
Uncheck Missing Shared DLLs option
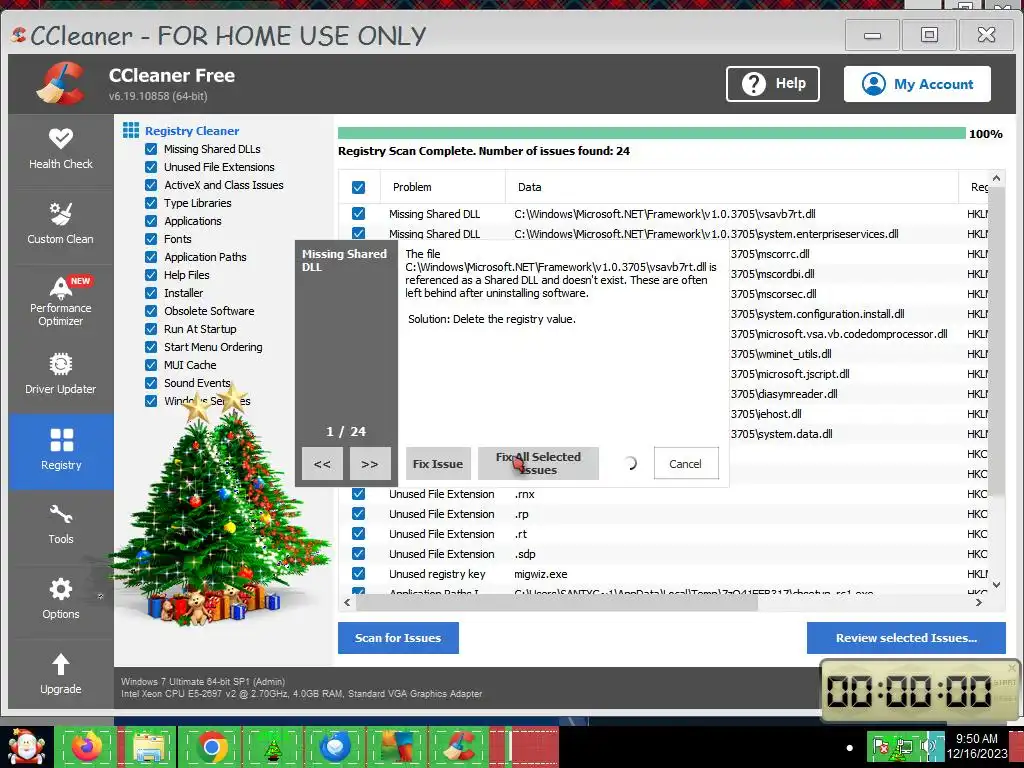tap(151, 149)
